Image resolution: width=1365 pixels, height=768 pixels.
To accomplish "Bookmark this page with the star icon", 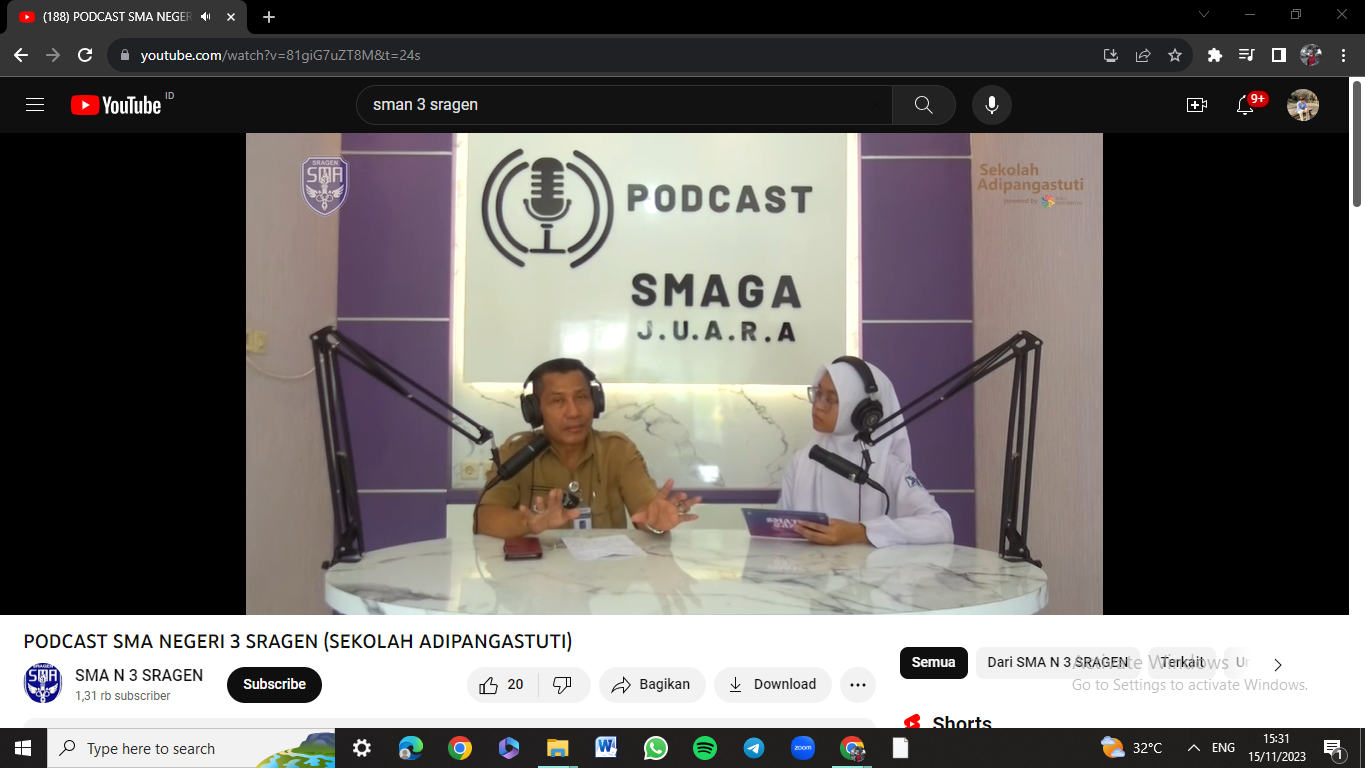I will (x=1175, y=55).
